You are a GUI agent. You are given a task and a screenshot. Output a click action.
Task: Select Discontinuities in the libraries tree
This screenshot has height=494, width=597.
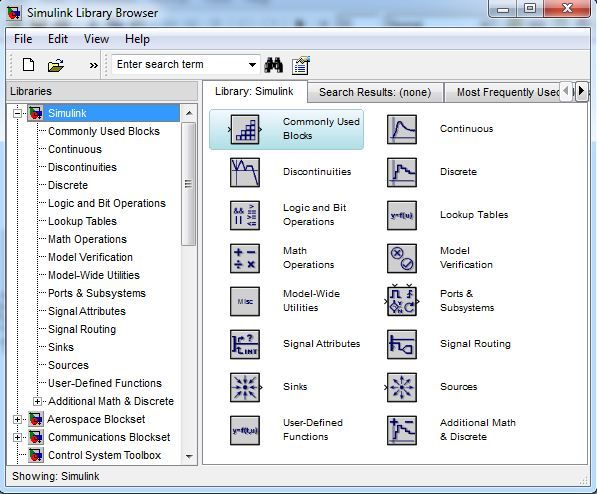(82, 167)
